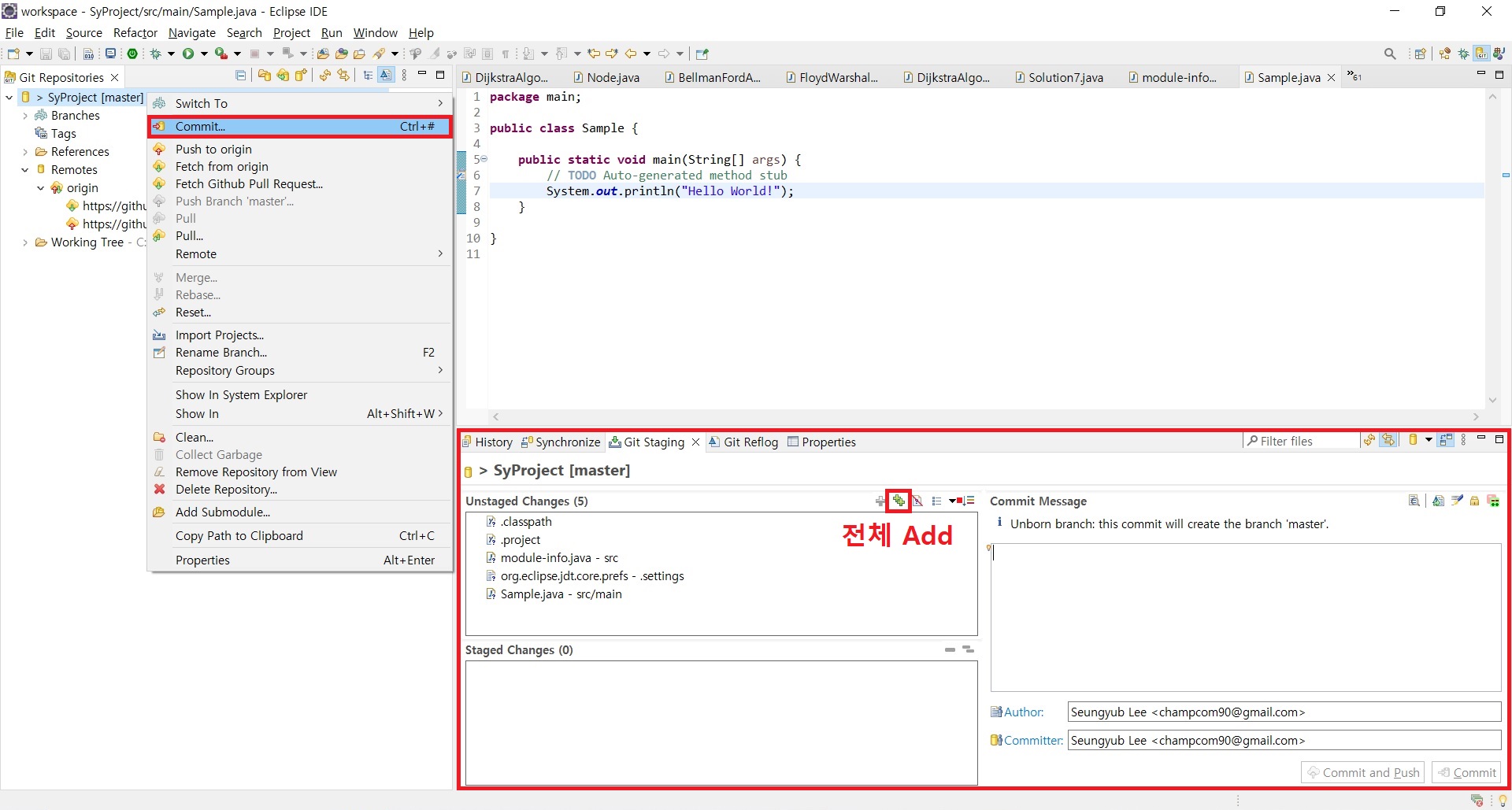Switch to the Git Reflog tab
This screenshot has width=1512, height=810.
743,442
